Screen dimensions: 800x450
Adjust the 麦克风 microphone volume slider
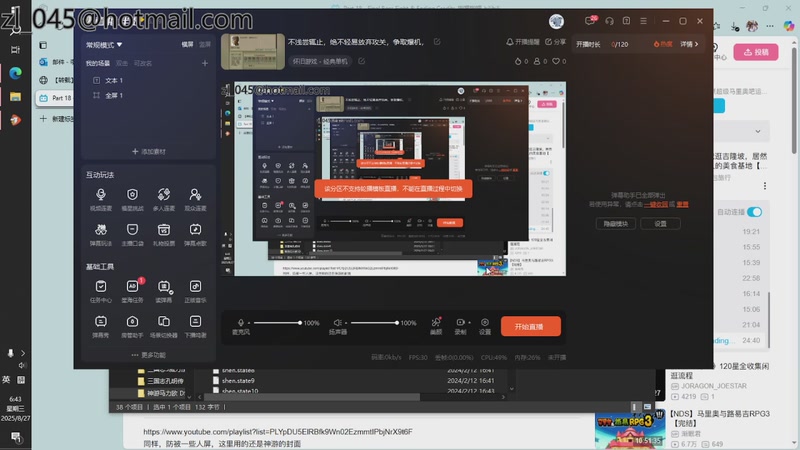pyautogui.click(x=277, y=322)
